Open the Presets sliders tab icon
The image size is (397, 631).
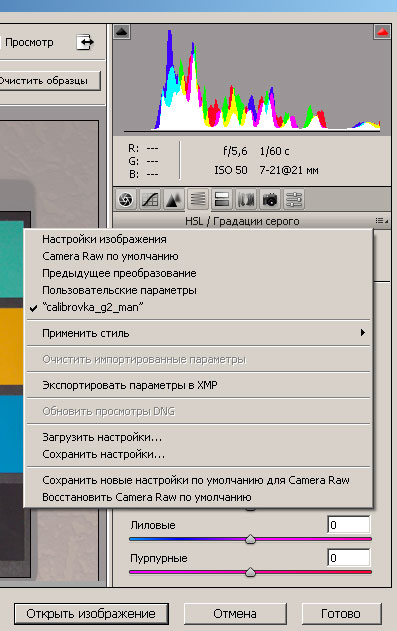coord(294,199)
